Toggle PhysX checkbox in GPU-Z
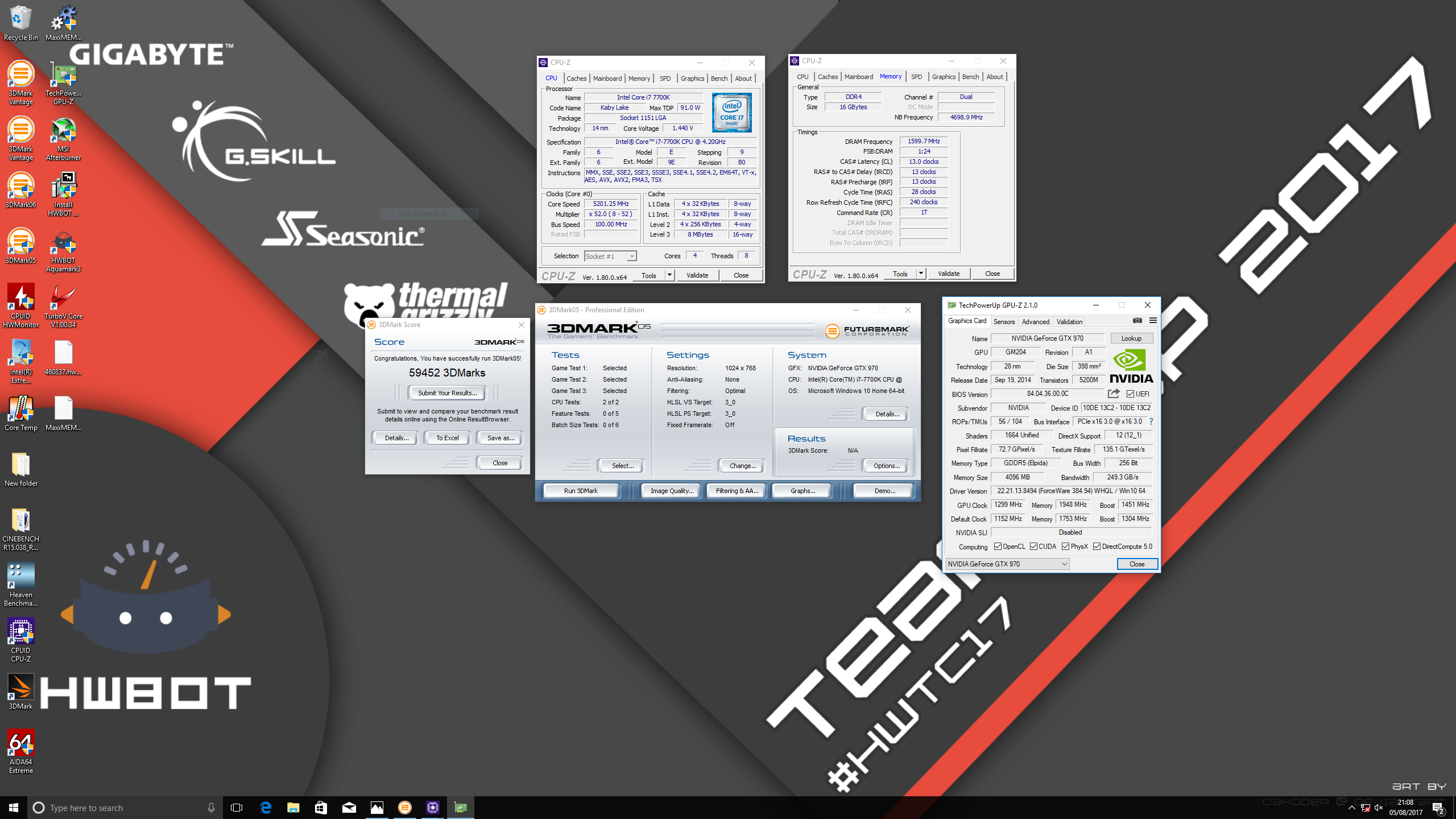 point(1065,547)
